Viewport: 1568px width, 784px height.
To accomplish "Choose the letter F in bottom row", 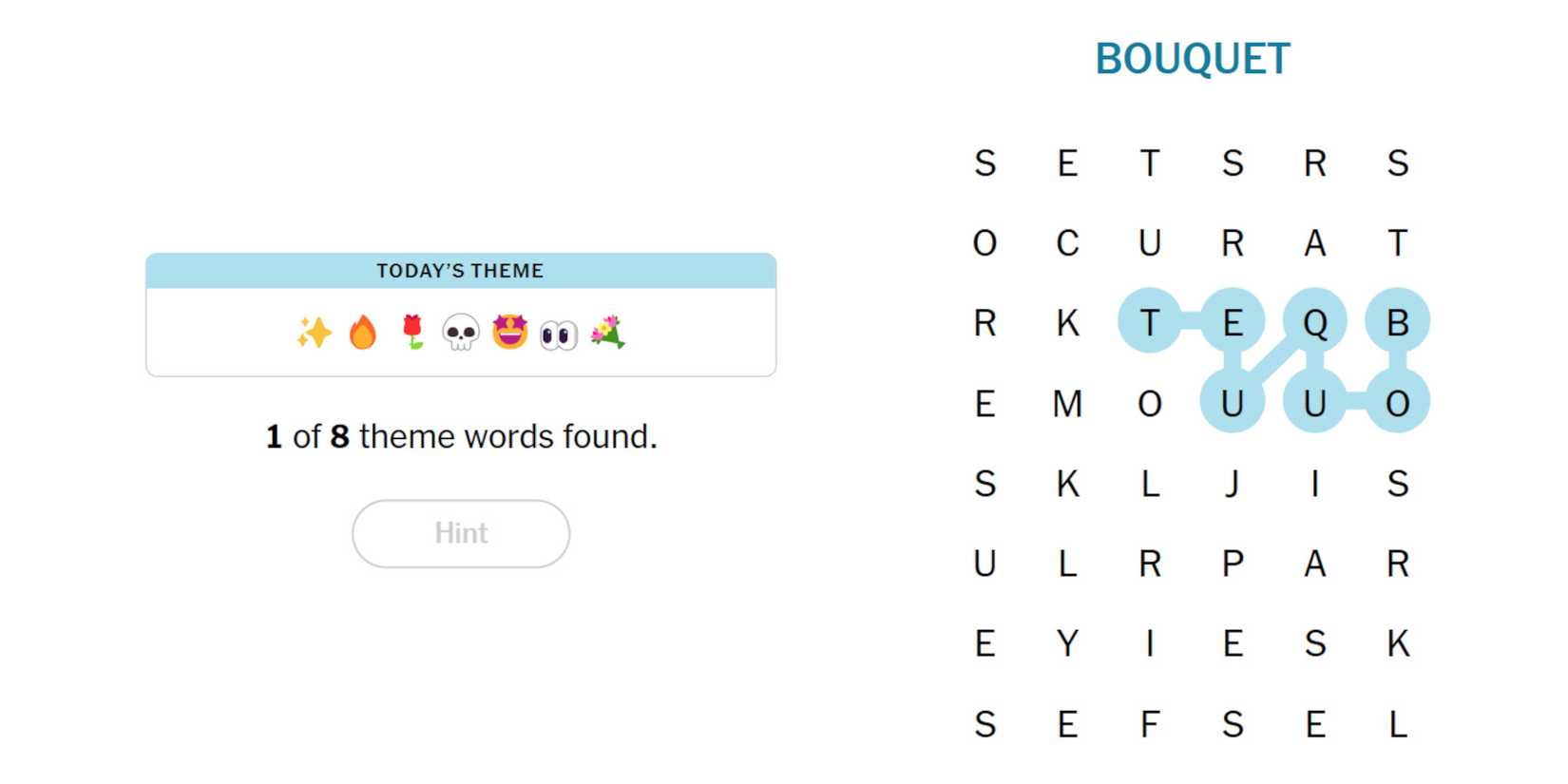I will [1150, 725].
